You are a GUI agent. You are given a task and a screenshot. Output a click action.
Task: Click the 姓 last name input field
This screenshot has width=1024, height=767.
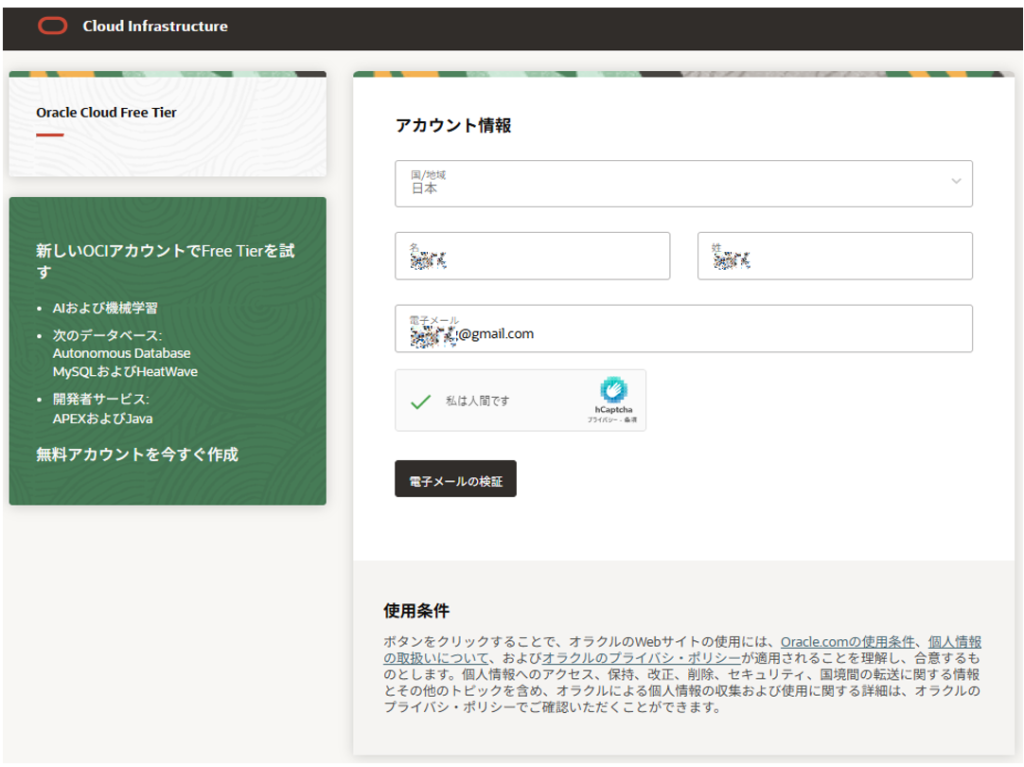834,257
